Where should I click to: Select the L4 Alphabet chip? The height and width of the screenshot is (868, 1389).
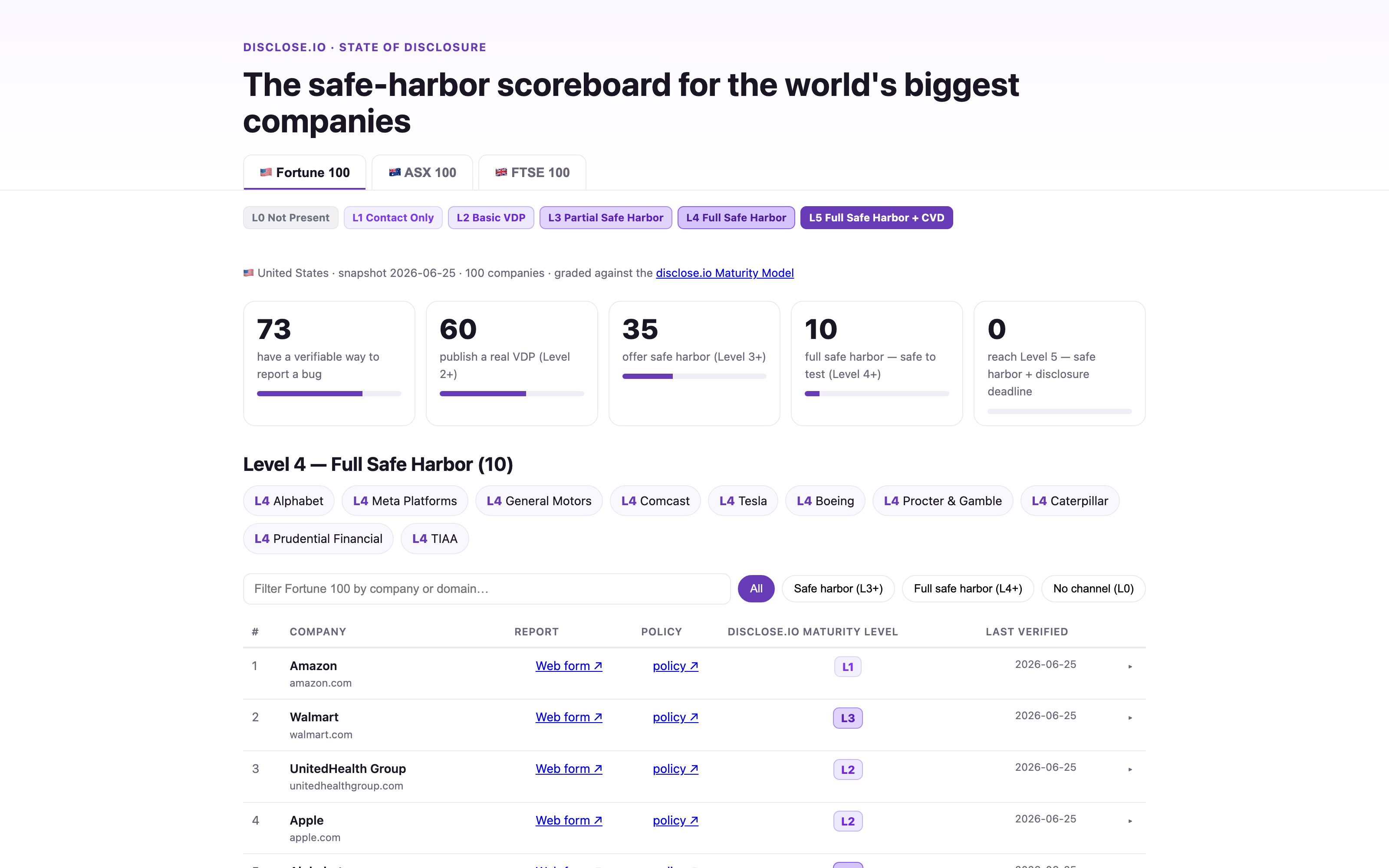click(x=289, y=500)
